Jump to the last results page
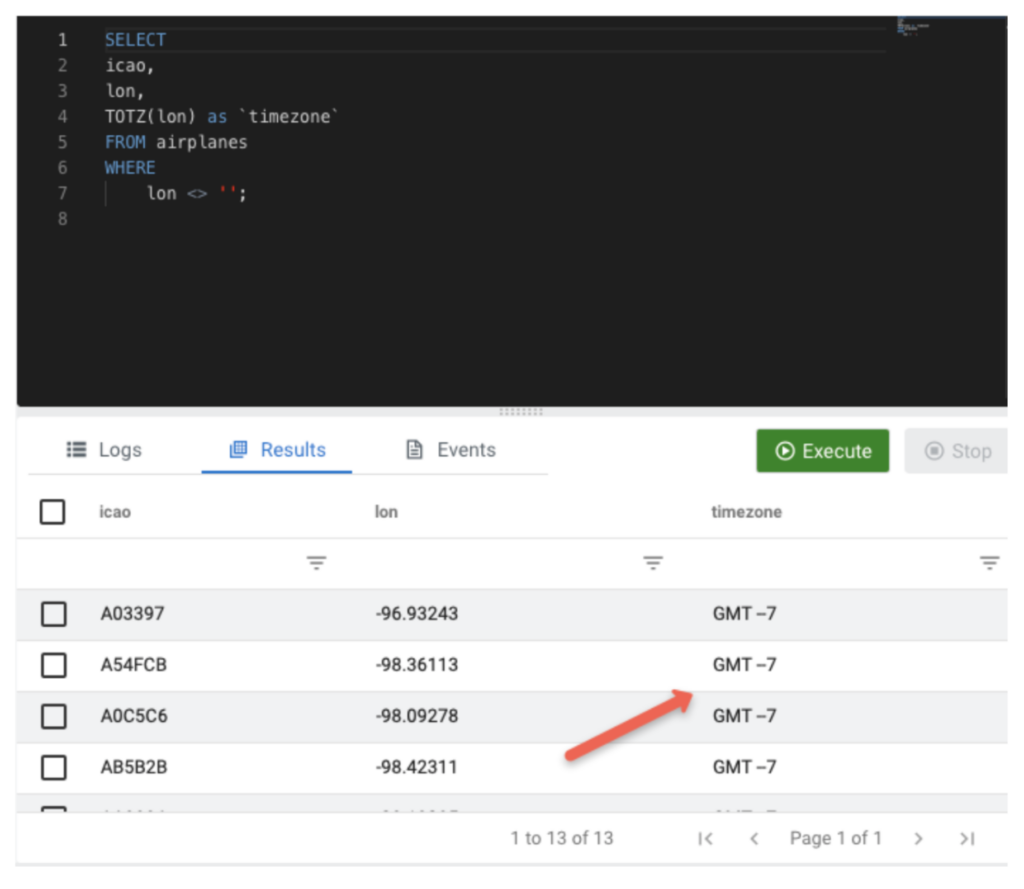The height and width of the screenshot is (889, 1024). coord(966,839)
